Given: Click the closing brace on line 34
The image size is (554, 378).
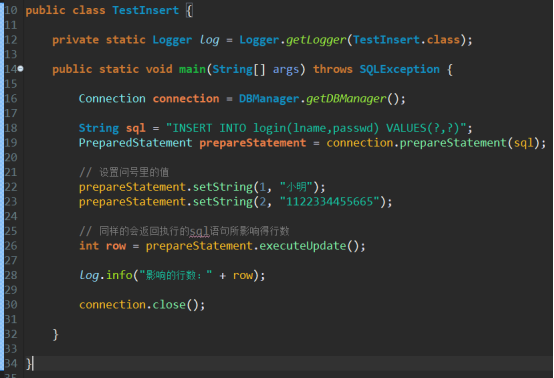Looking at the screenshot, I should point(29,364).
